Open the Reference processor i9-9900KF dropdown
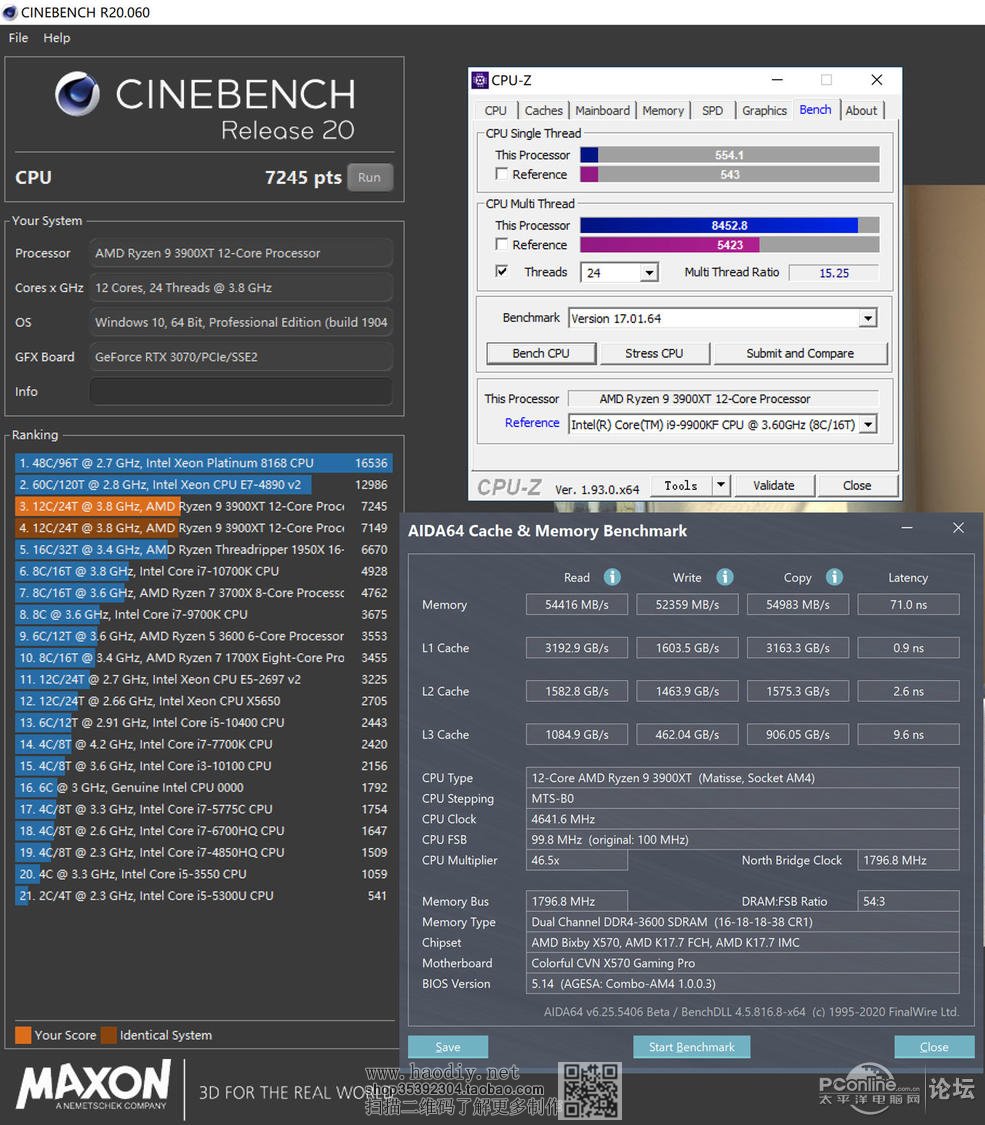The image size is (985, 1125). pos(867,424)
